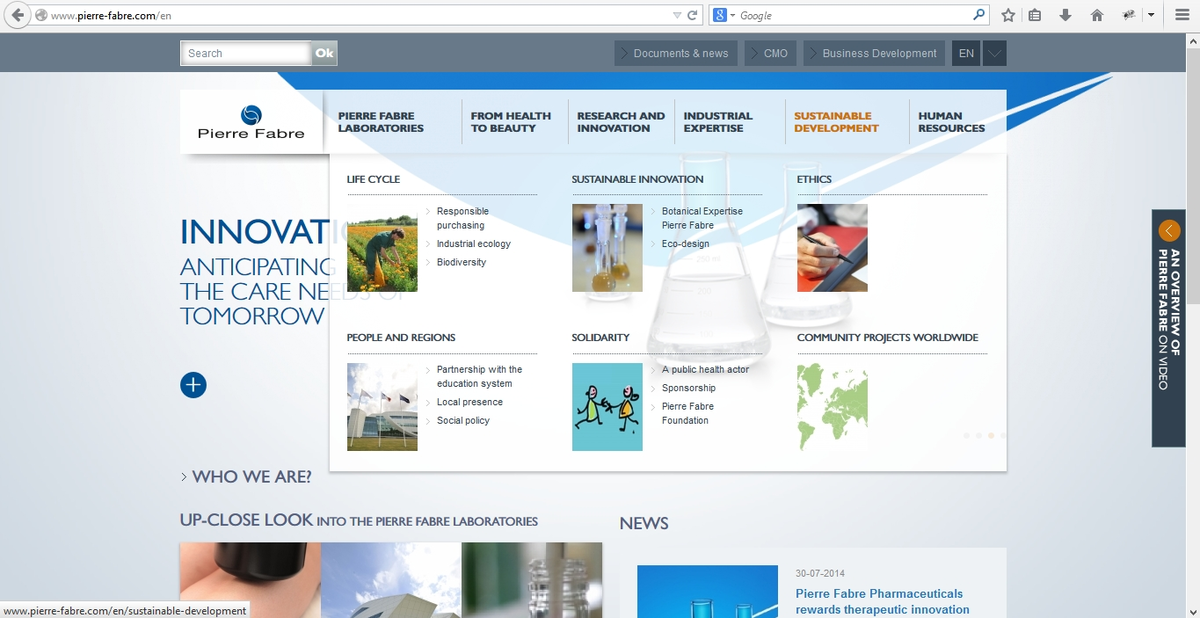Open the CMO link
Image resolution: width=1200 pixels, height=618 pixels.
tap(770, 53)
